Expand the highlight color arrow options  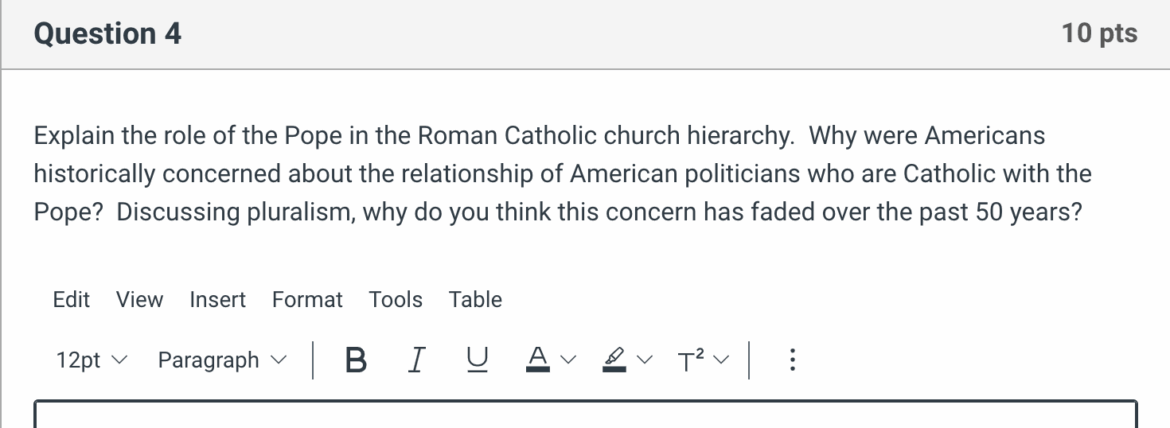pos(643,360)
